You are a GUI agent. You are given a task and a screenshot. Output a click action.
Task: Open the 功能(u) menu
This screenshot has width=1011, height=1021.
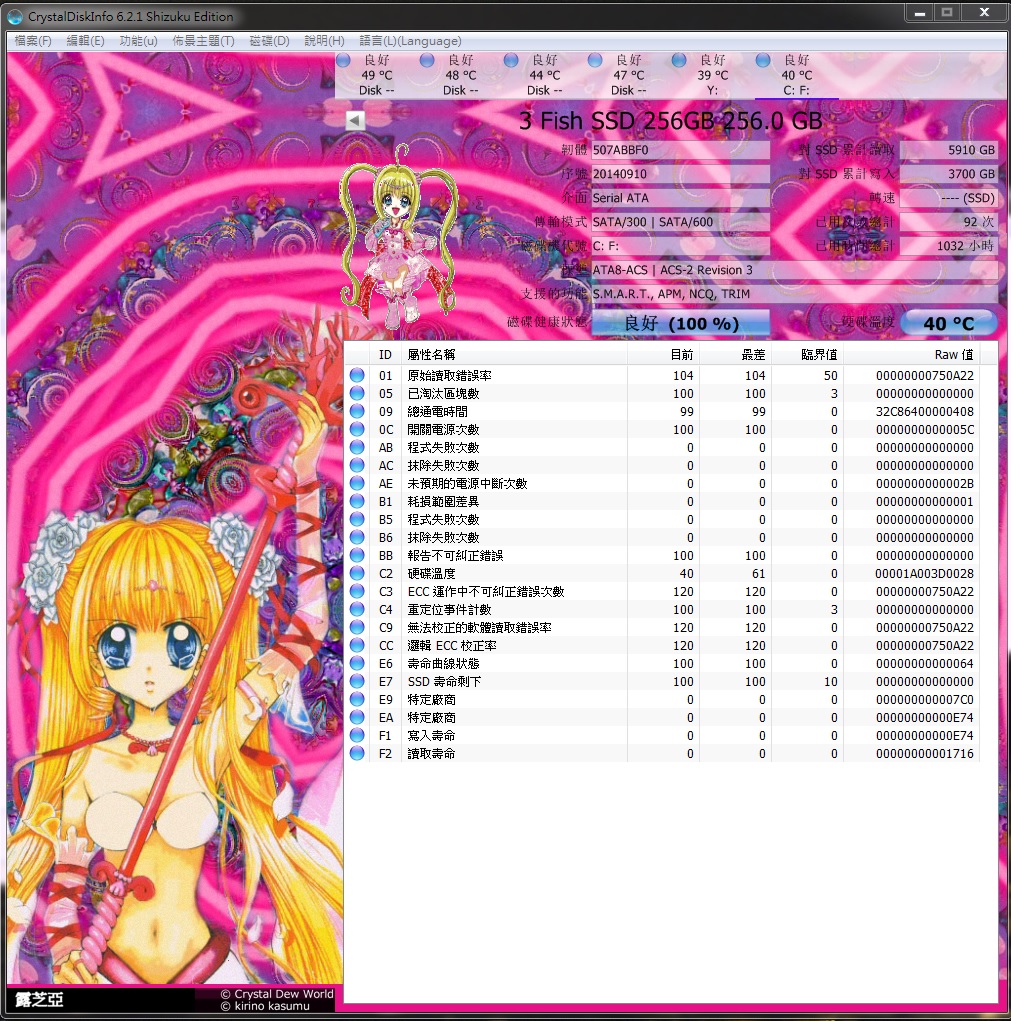(x=138, y=41)
